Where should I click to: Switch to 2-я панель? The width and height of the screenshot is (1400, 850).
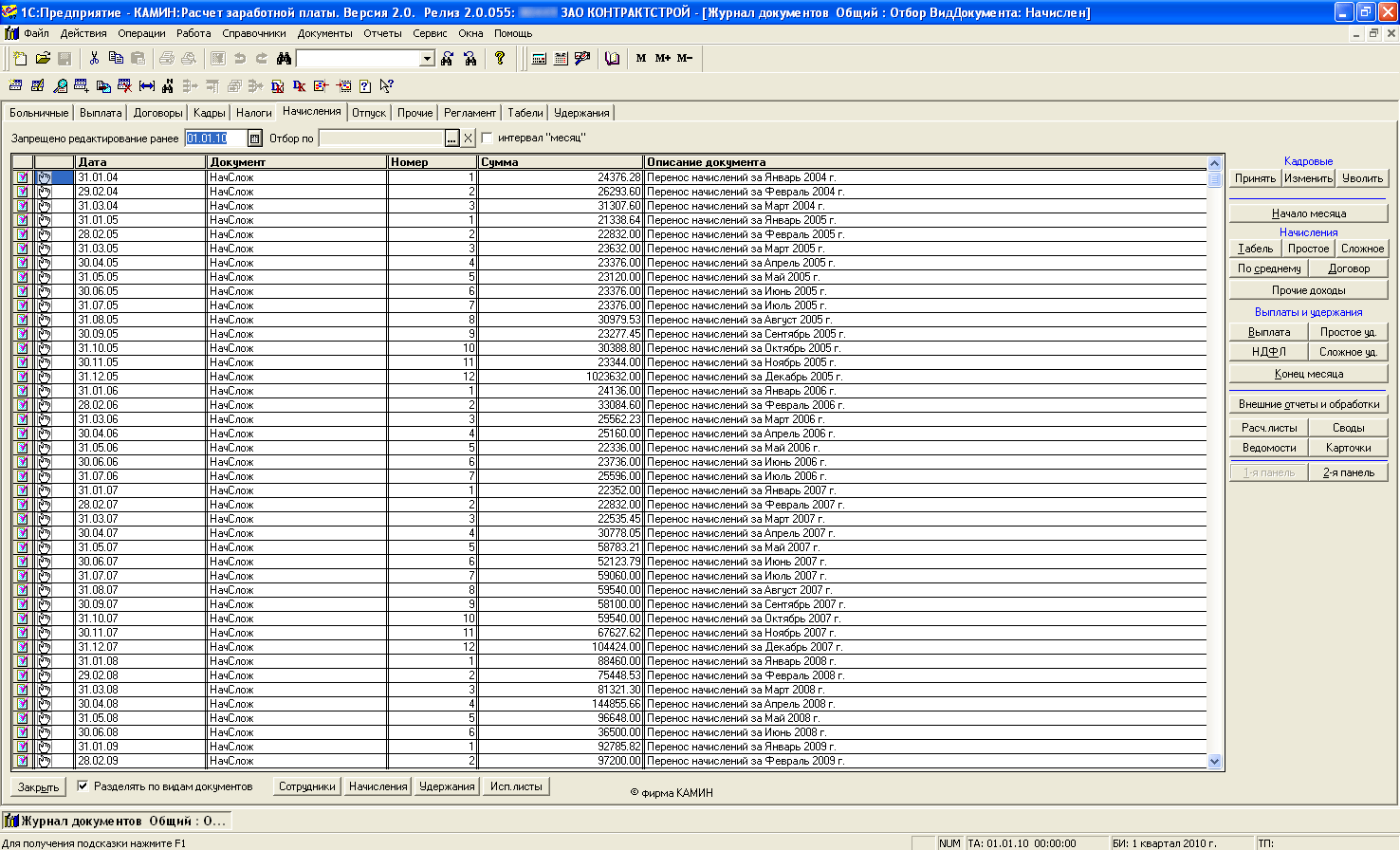click(1349, 472)
